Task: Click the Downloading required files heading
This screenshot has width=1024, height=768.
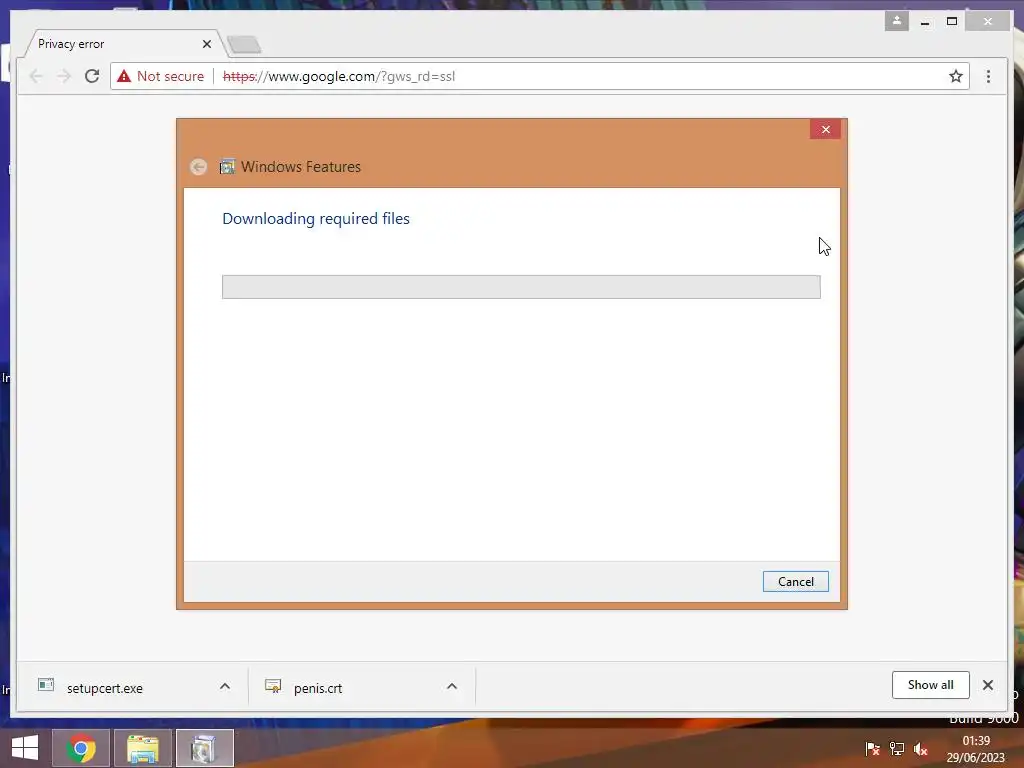Action: pyautogui.click(x=316, y=219)
